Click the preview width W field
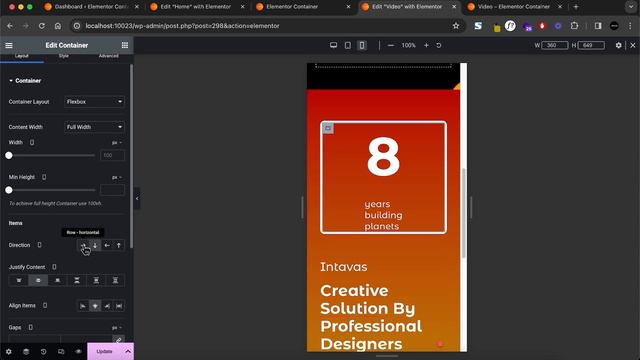The image size is (640, 360). click(554, 45)
